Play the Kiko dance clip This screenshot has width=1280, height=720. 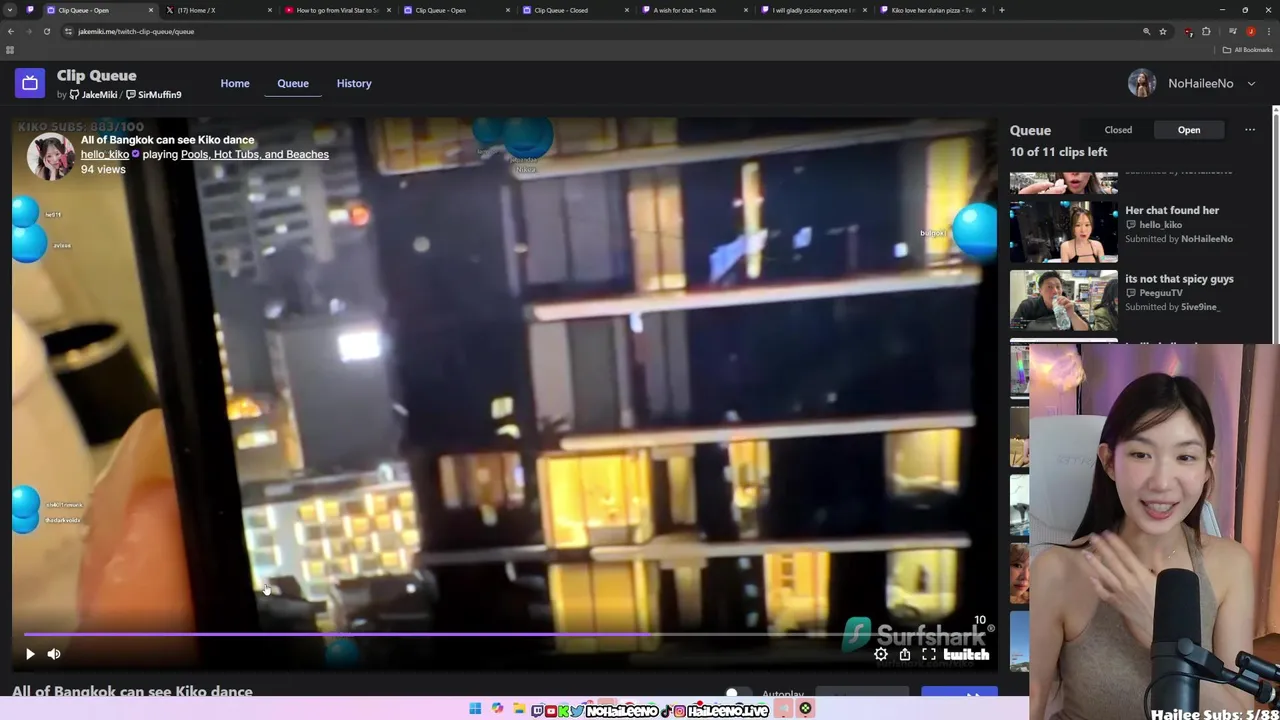30,654
